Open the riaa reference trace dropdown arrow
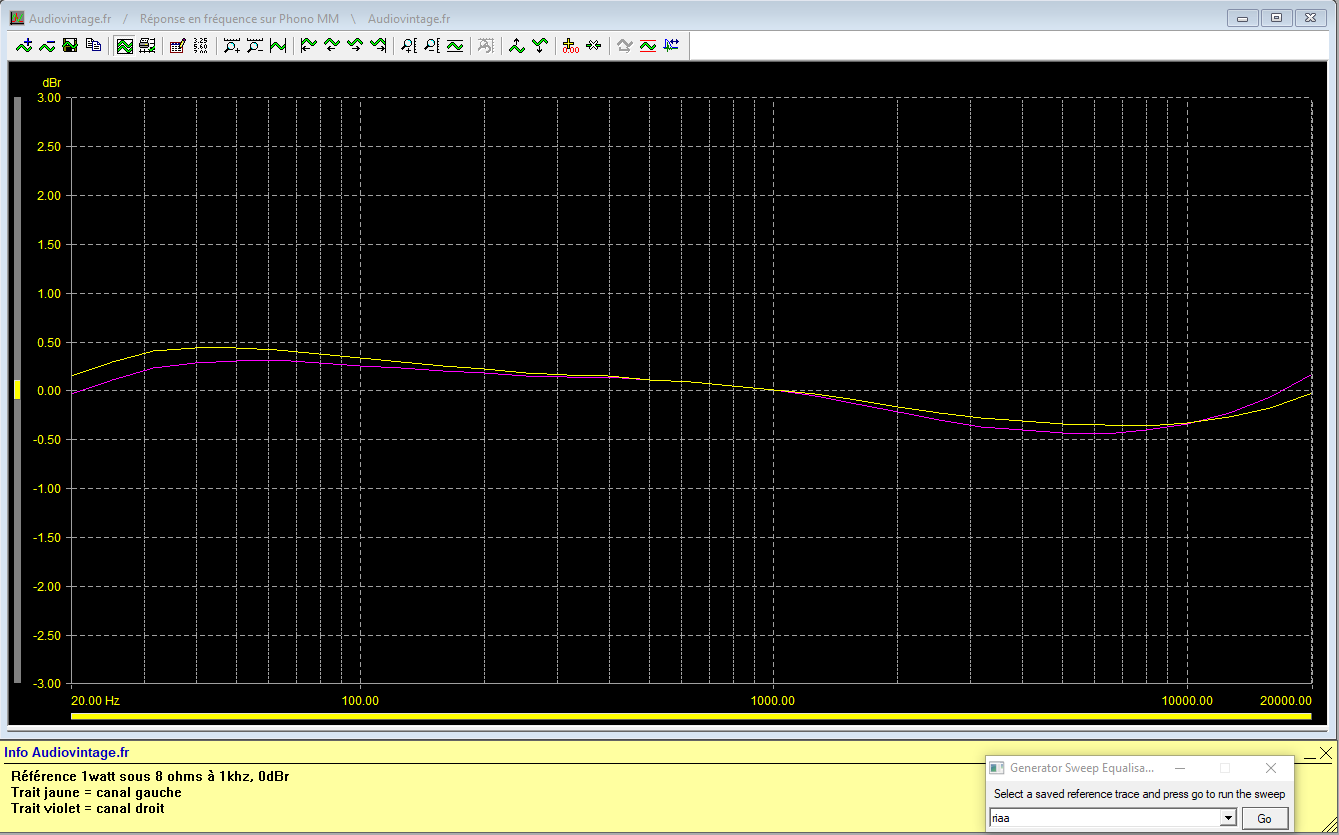The height and width of the screenshot is (835, 1339). pyautogui.click(x=1228, y=819)
